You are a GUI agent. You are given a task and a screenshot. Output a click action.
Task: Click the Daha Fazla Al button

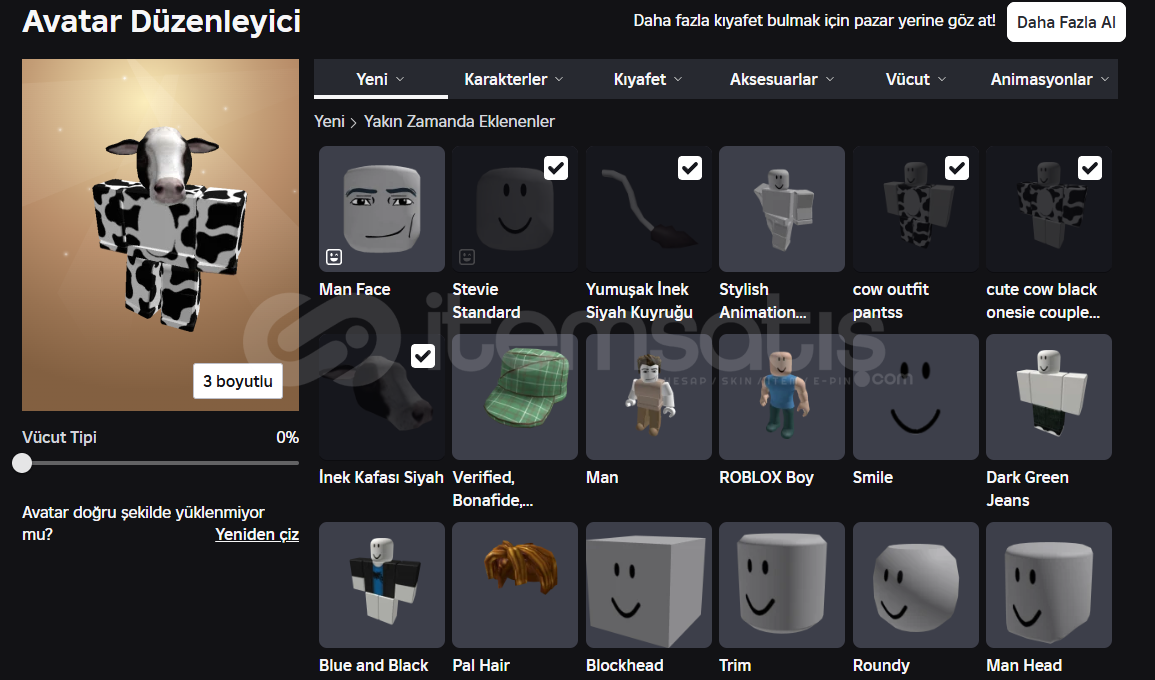pos(1066,22)
